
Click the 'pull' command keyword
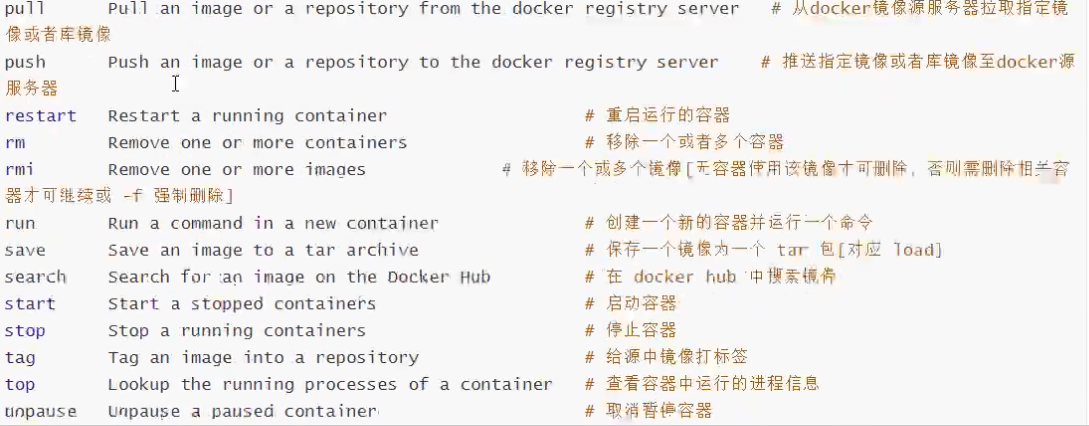click(25, 10)
